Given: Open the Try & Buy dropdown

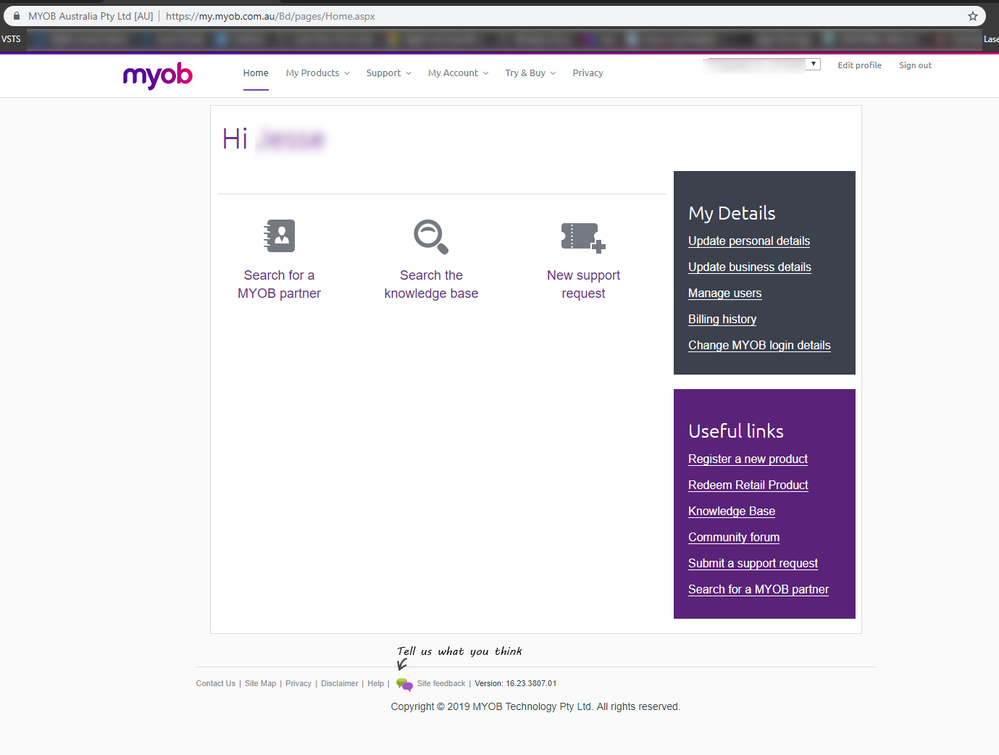Looking at the screenshot, I should [530, 73].
